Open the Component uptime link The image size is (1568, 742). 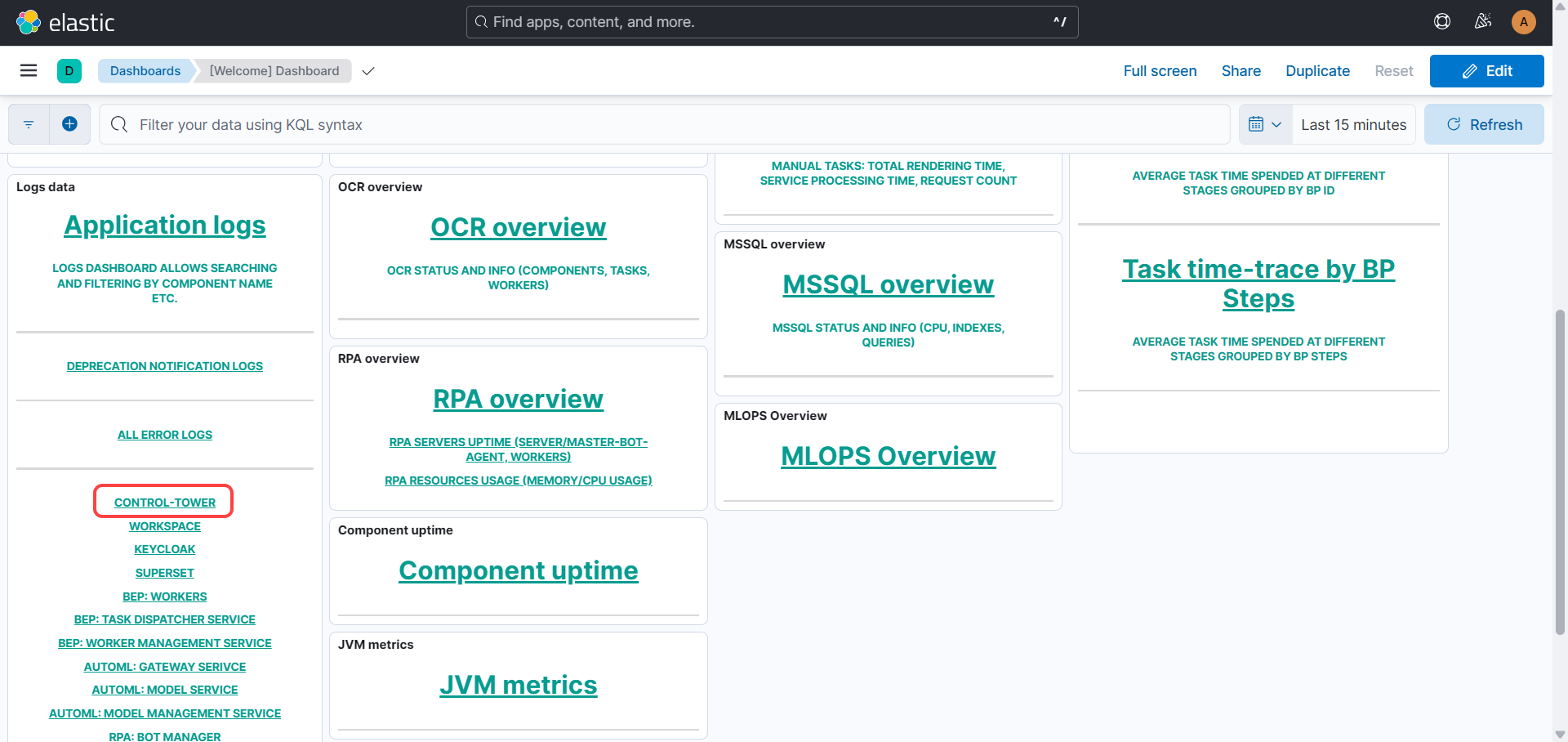[519, 571]
